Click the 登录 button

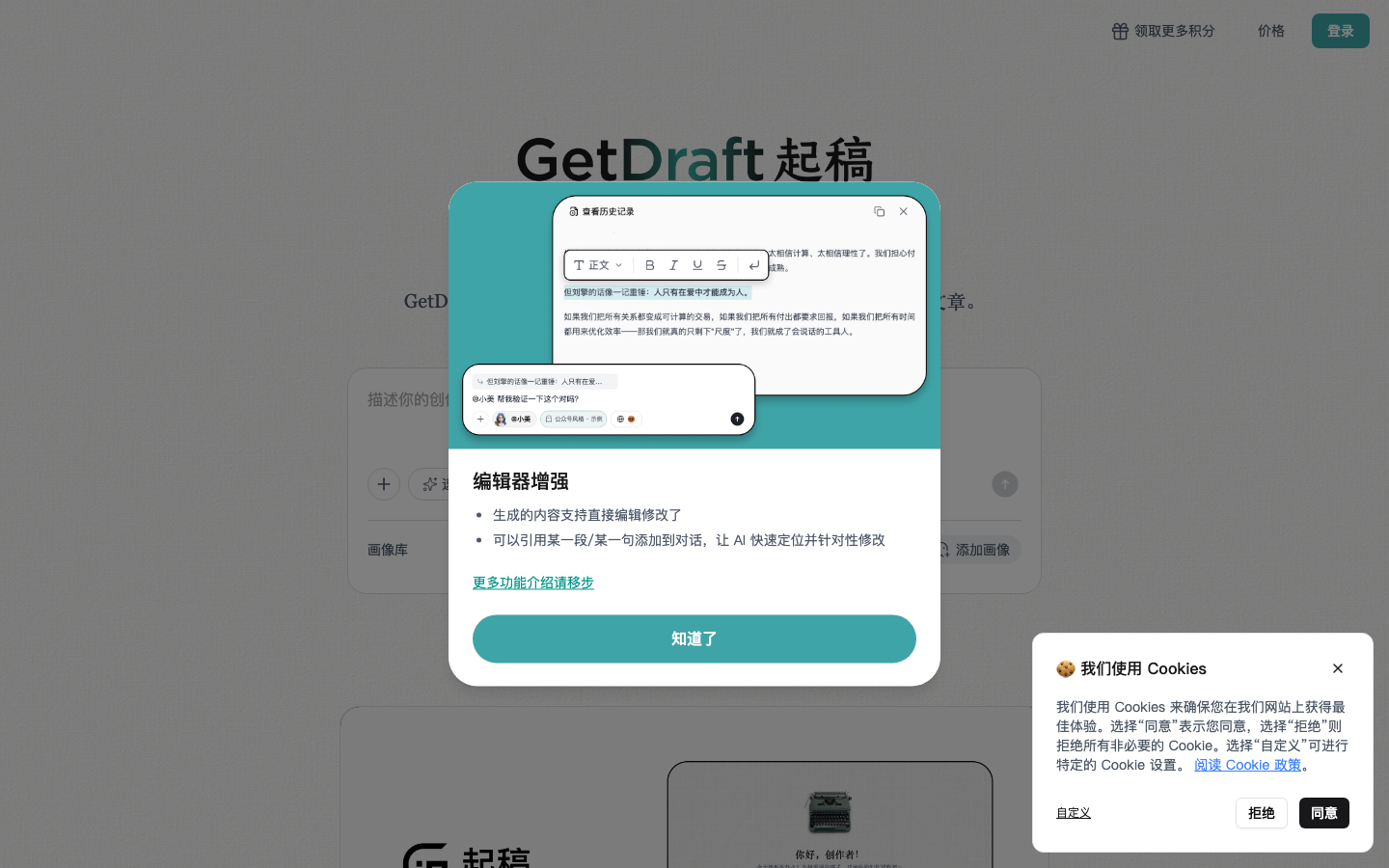[x=1340, y=31]
